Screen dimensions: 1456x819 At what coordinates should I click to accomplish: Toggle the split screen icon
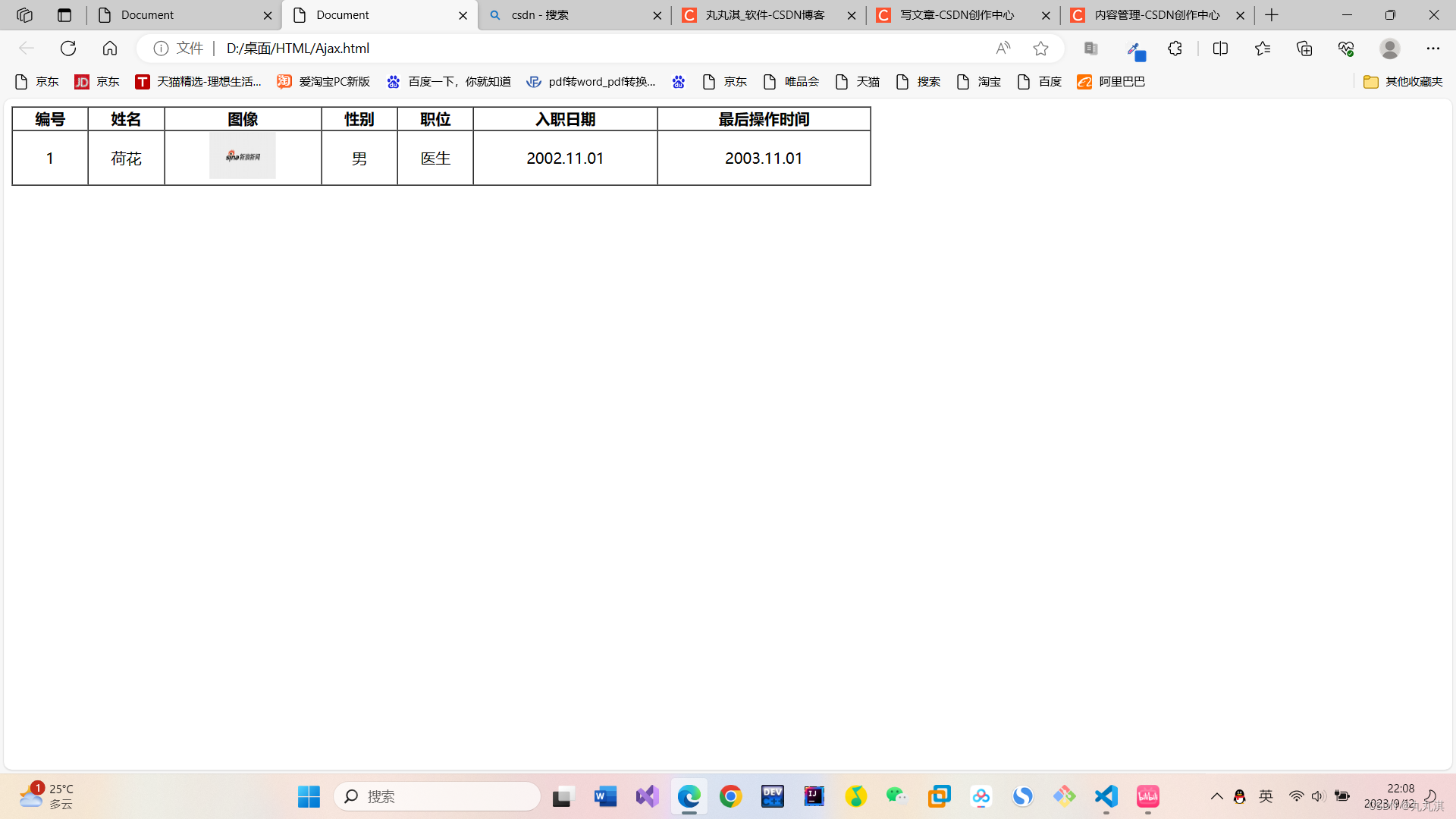(1220, 49)
